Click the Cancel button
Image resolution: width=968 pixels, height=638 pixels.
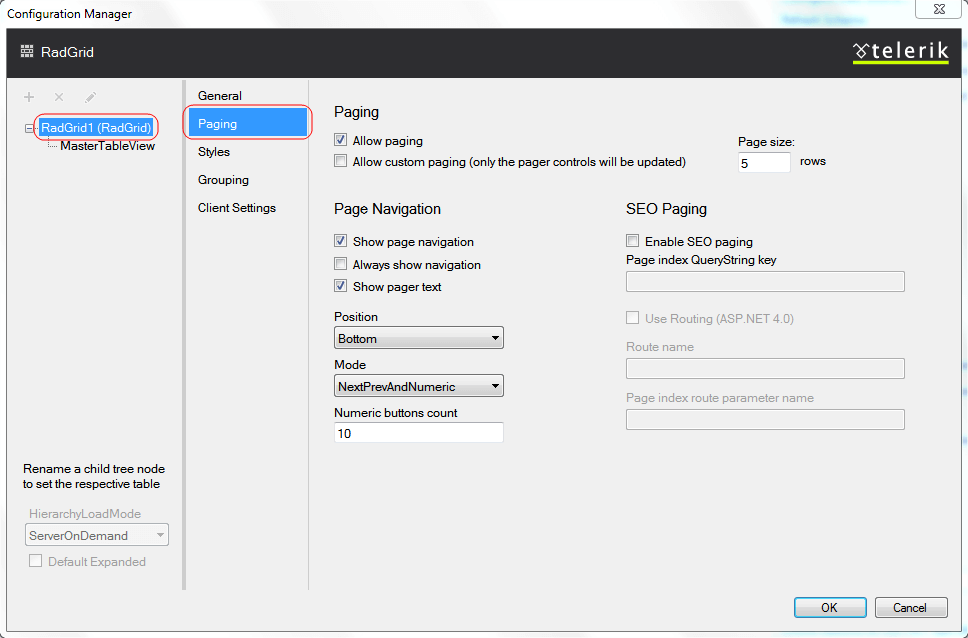[910, 607]
